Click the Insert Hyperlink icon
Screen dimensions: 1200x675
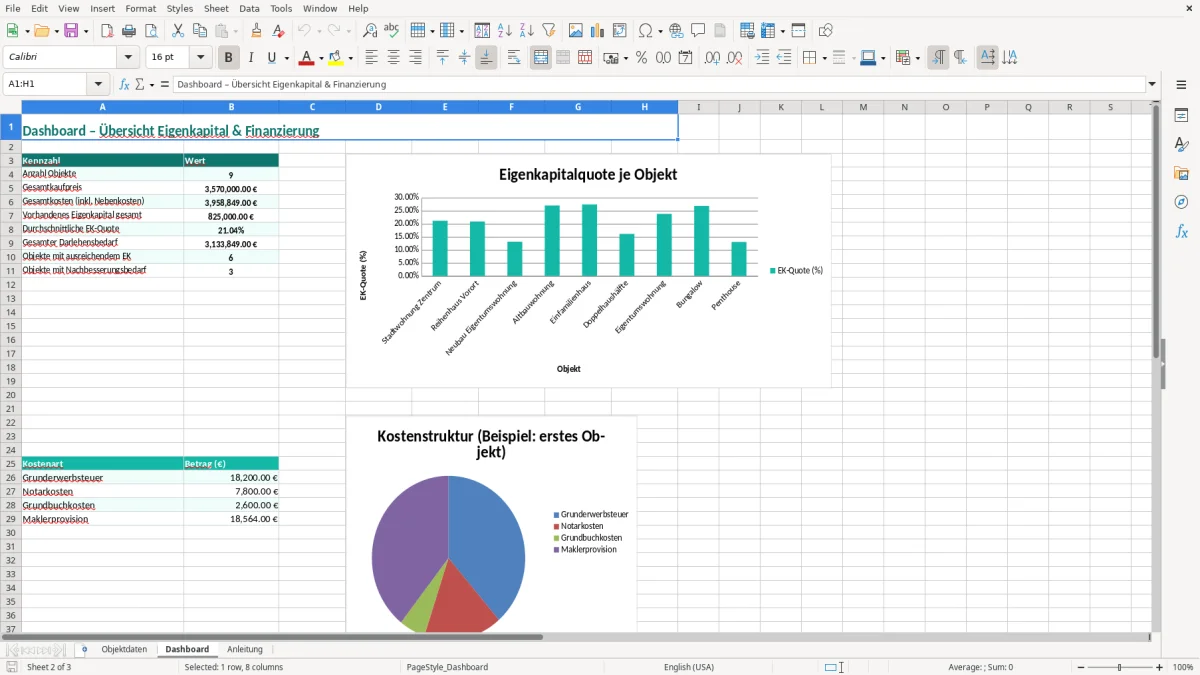click(x=676, y=31)
